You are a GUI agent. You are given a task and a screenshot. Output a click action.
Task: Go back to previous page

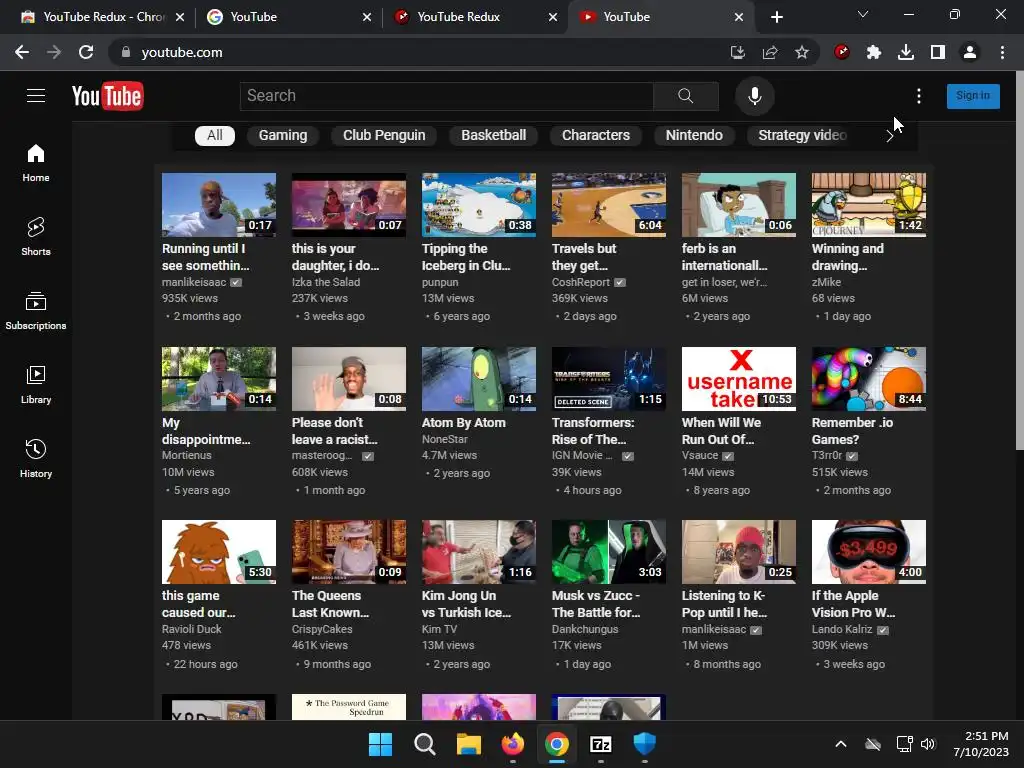(x=22, y=52)
